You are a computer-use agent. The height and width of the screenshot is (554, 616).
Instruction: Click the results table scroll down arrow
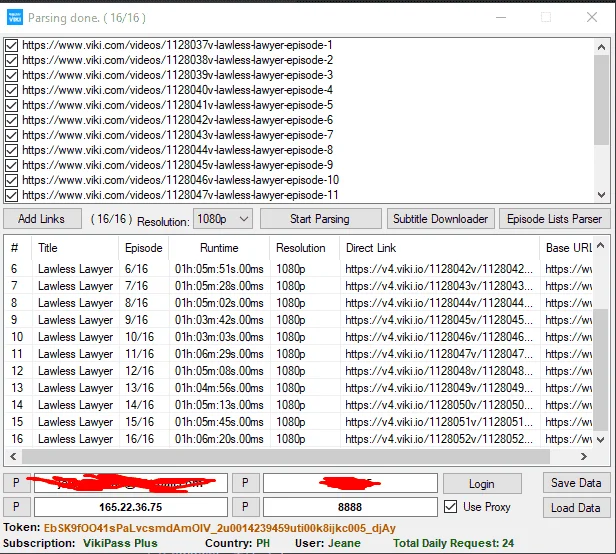click(x=600, y=440)
